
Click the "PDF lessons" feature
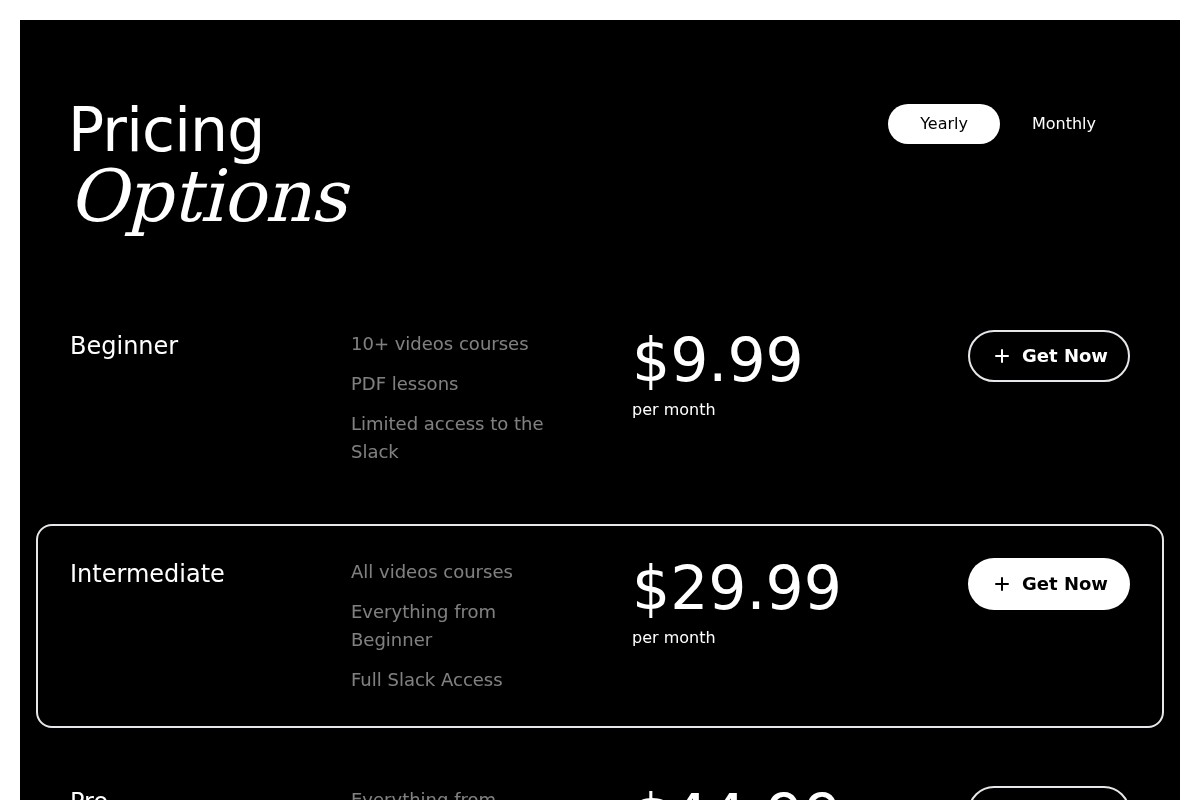pos(404,384)
